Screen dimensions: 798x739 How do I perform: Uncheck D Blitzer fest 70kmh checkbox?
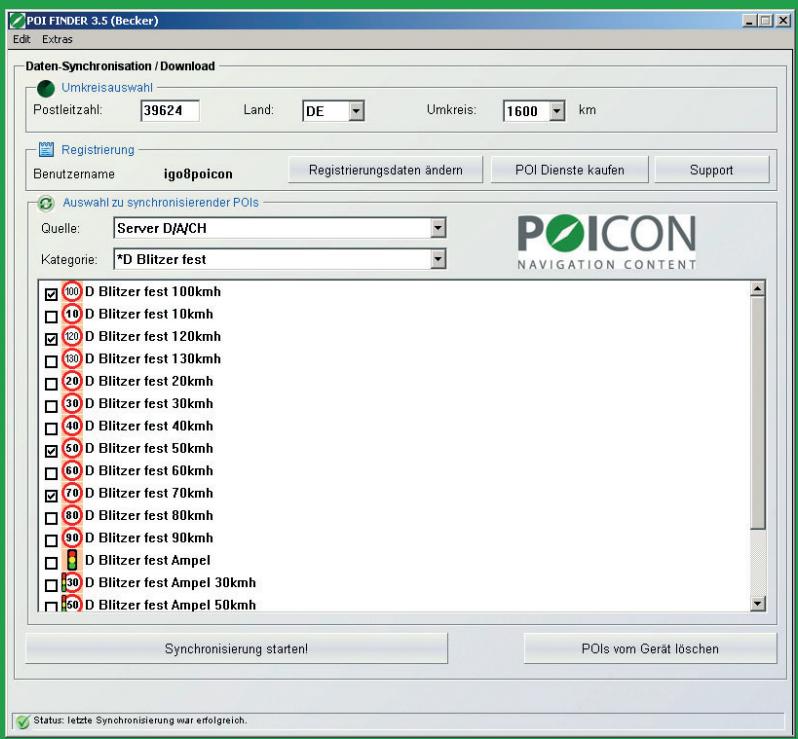click(51, 496)
